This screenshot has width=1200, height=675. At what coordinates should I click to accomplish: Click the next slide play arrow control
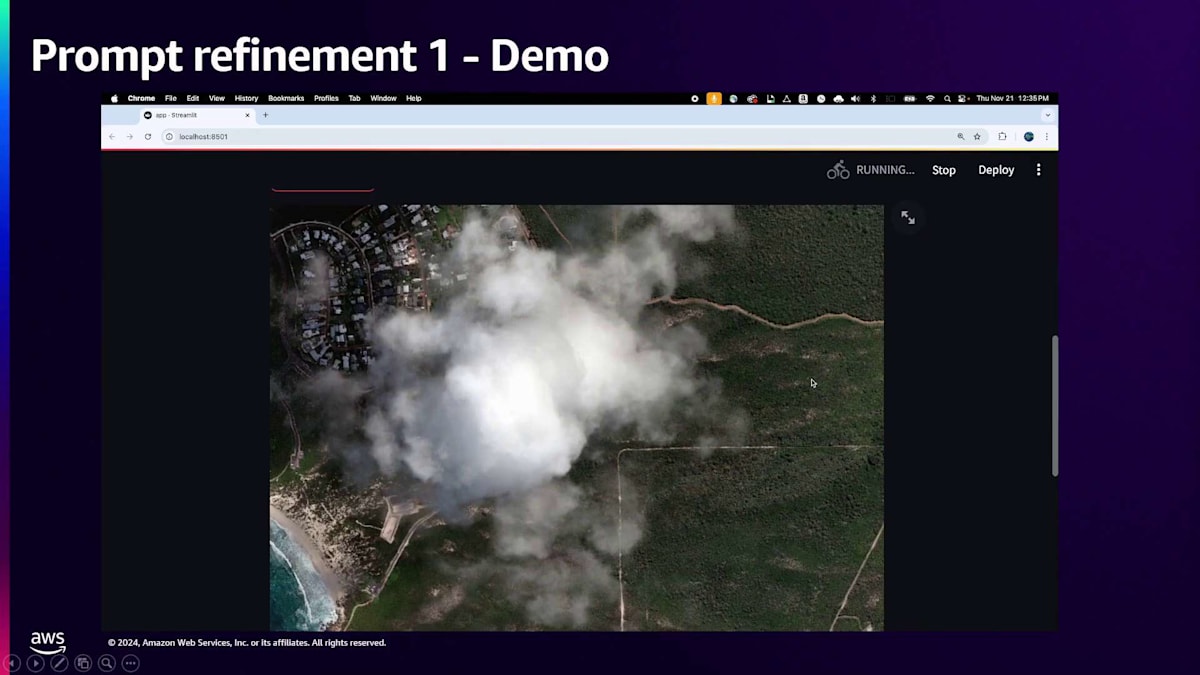click(35, 663)
